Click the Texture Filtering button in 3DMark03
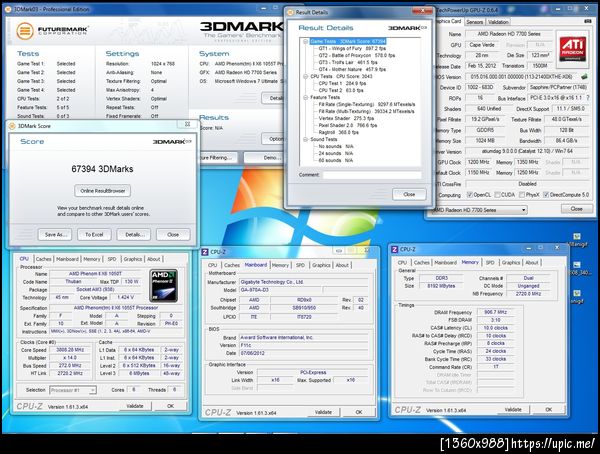This screenshot has height=454, width=600. pyautogui.click(x=217, y=158)
